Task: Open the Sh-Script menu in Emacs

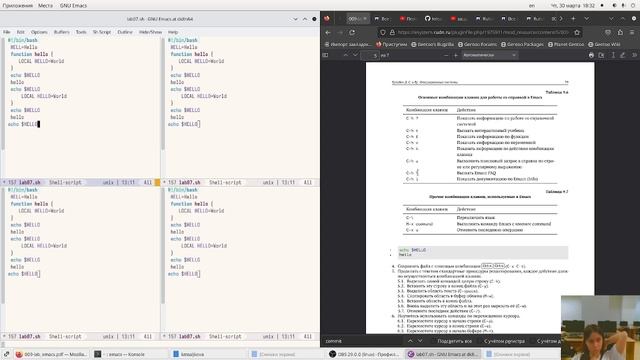Action: coord(102,32)
